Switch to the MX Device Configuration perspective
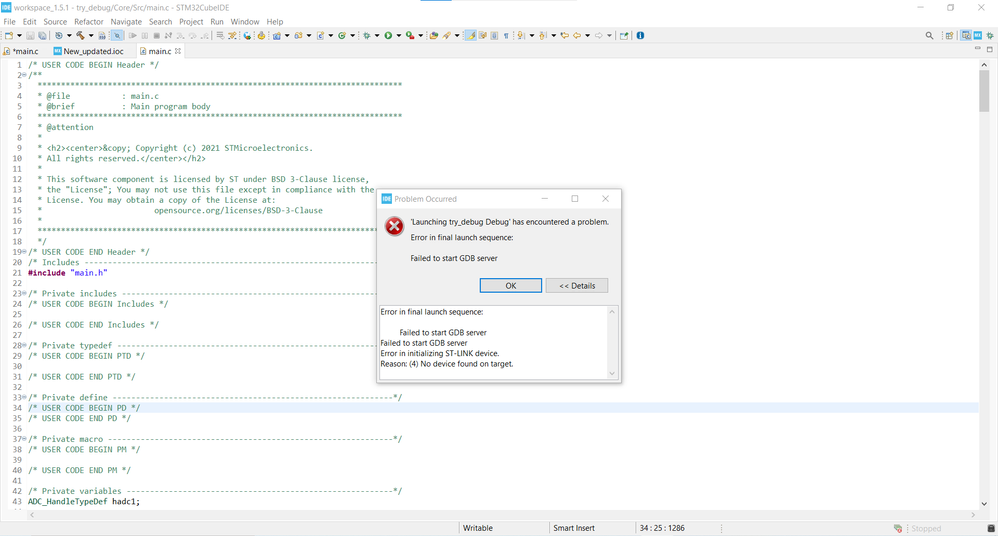998x536 pixels. point(978,36)
